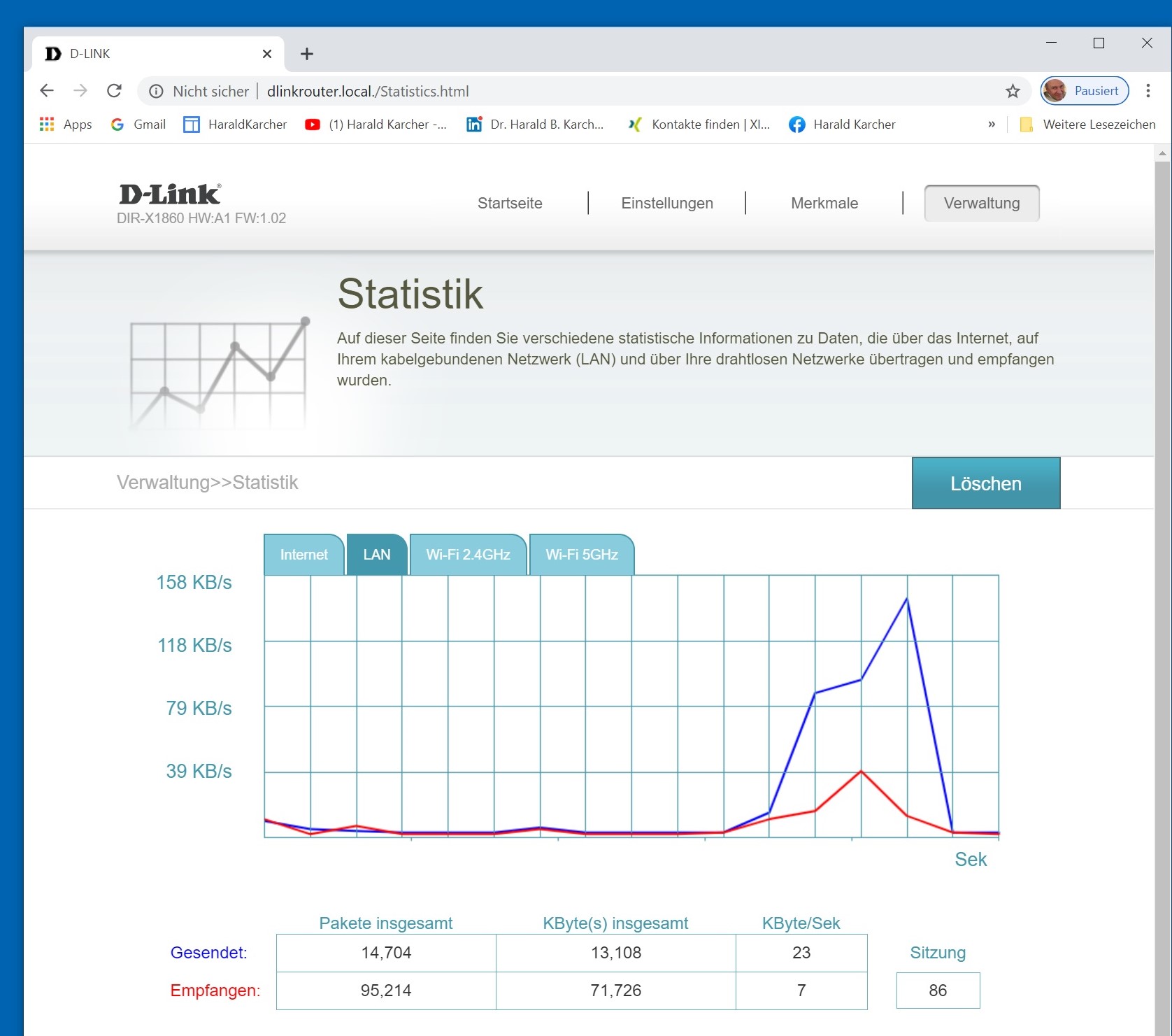
Task: Open the Verwaltung menu
Action: 981,204
